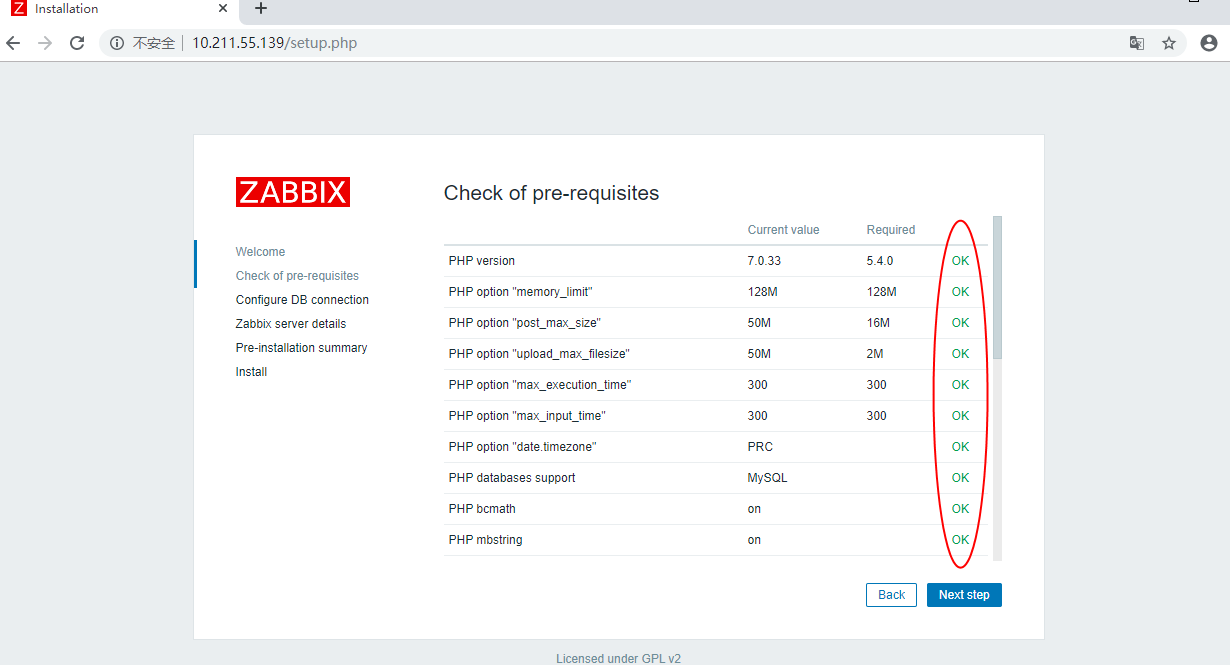
Task: Click the ZABBIX logo
Action: [x=293, y=192]
